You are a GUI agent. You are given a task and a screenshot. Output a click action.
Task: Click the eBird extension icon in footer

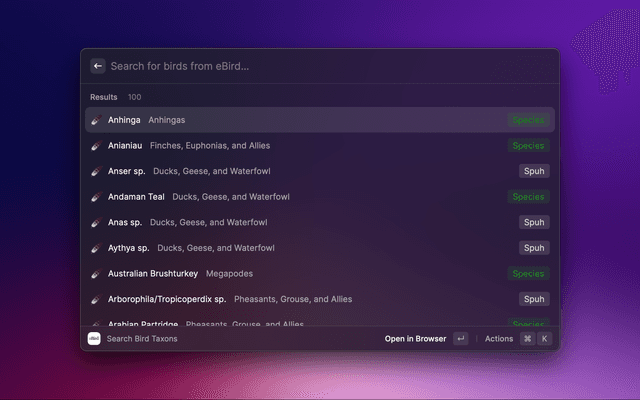tap(94, 339)
